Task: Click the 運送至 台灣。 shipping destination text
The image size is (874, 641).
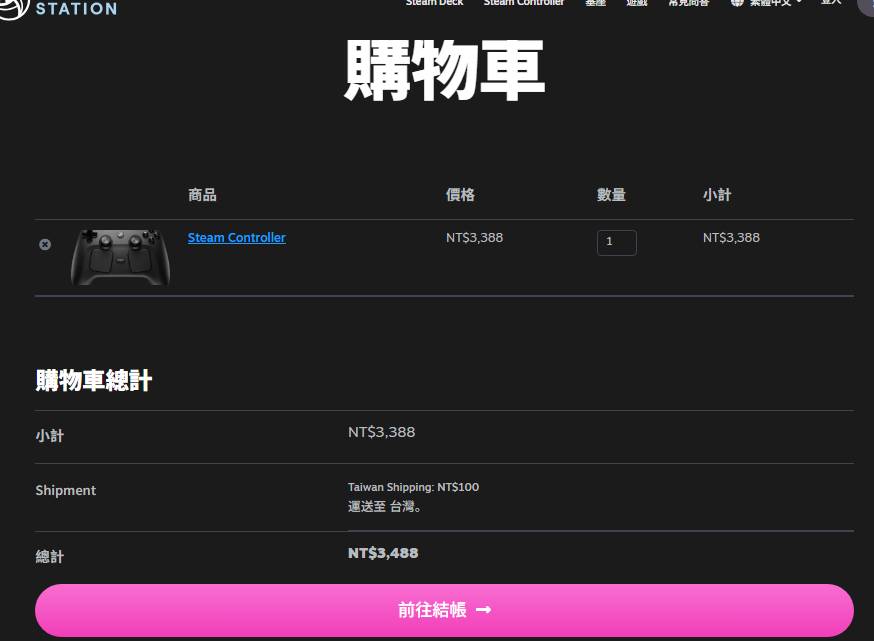Action: click(x=385, y=507)
